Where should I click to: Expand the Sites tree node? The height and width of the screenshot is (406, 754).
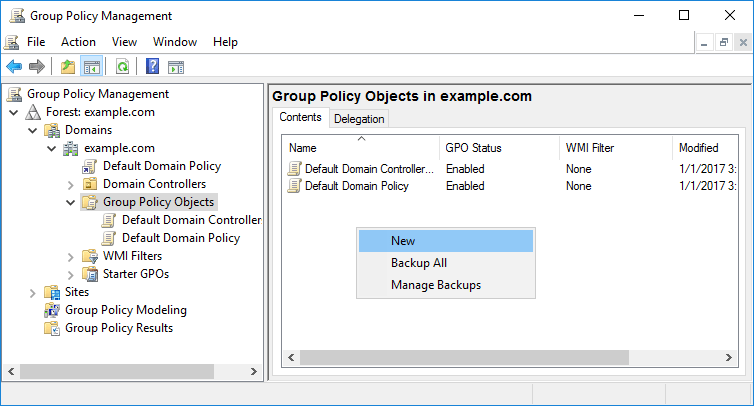[x=32, y=292]
